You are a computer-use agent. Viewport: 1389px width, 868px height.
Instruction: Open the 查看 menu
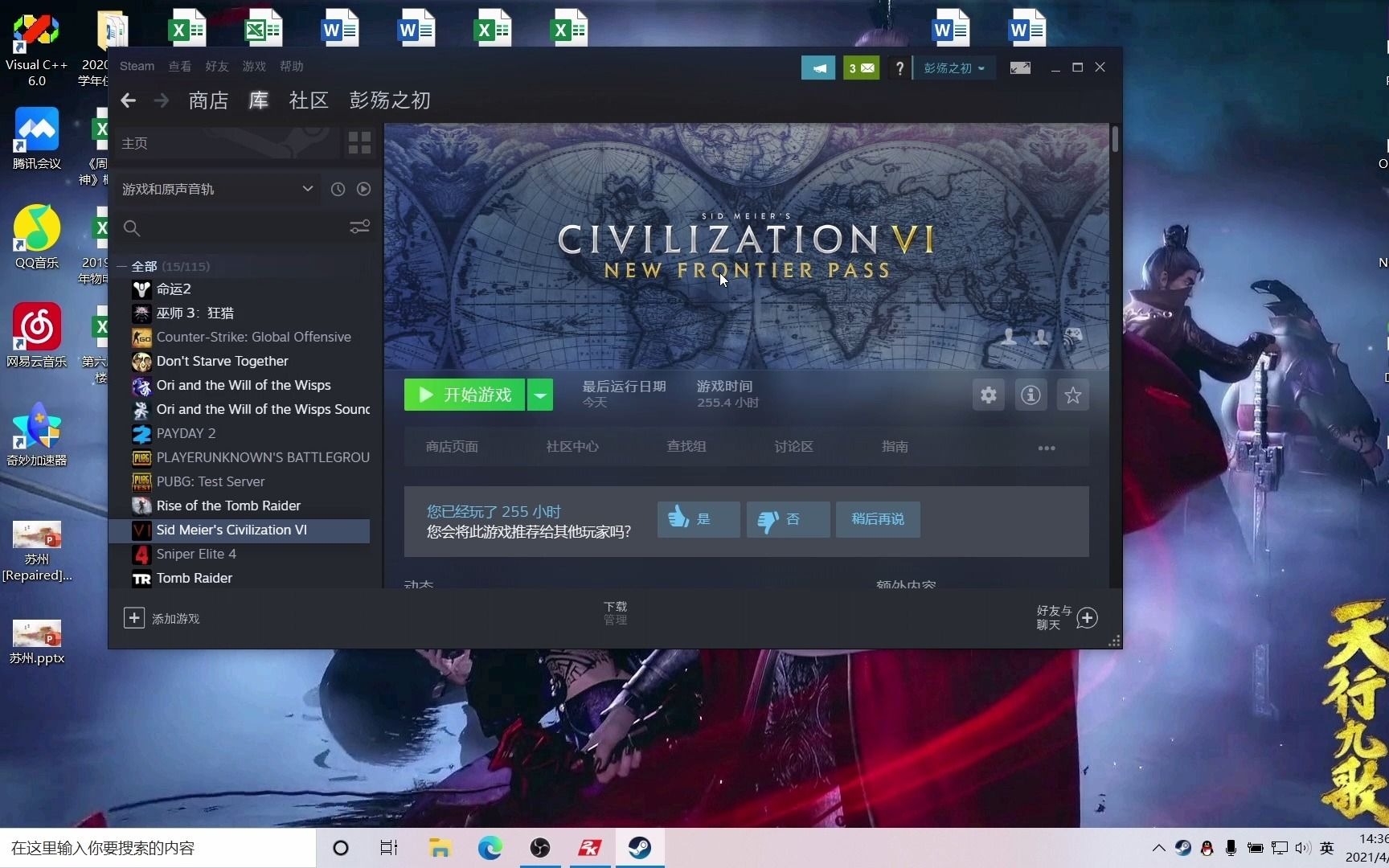point(179,66)
